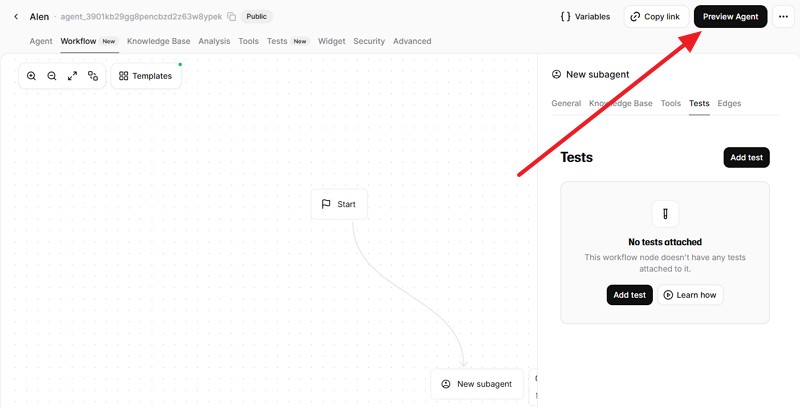
Task: Zoom in on the workflow canvas
Action: click(x=31, y=76)
